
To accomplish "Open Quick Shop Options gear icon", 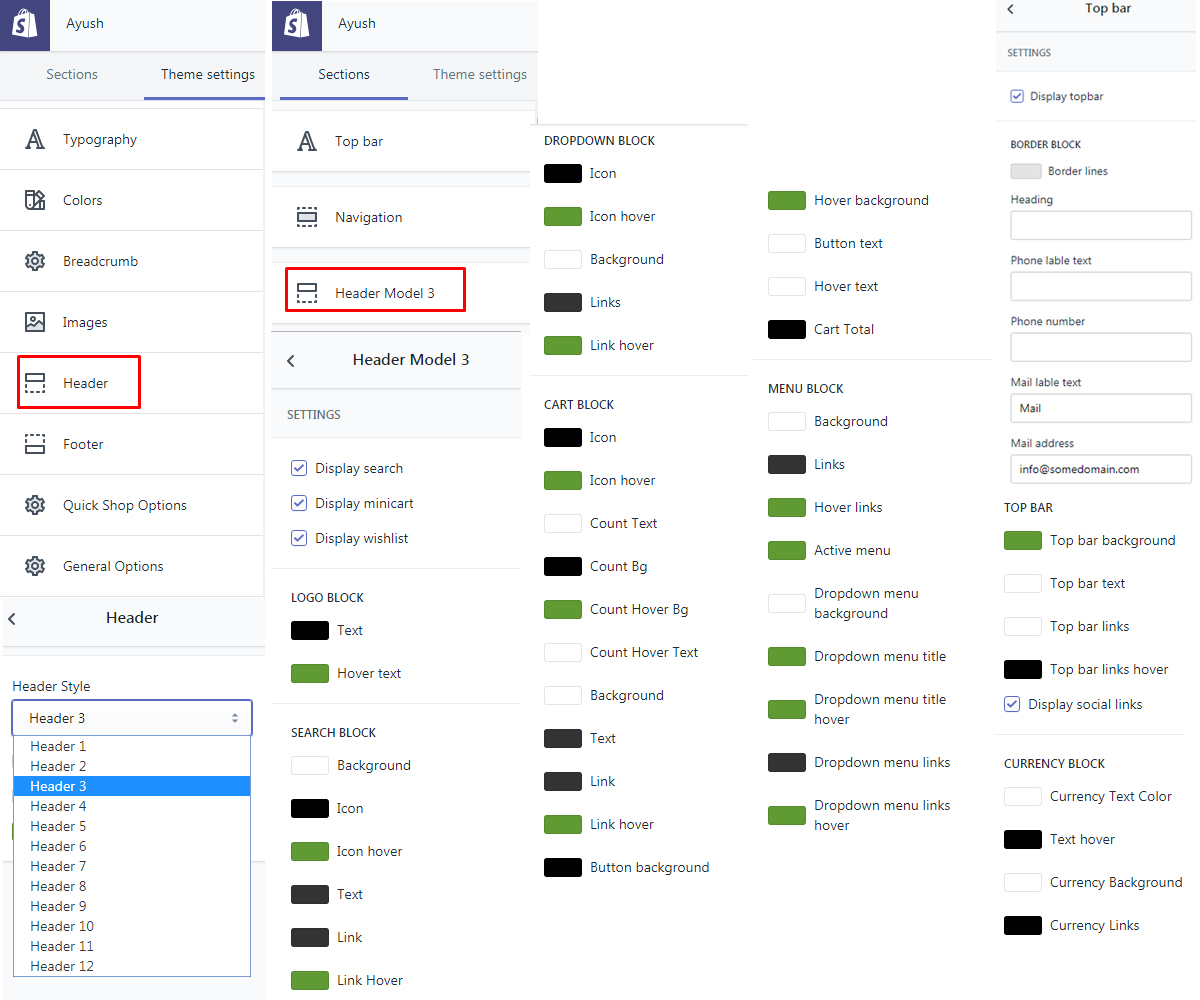I will [35, 505].
